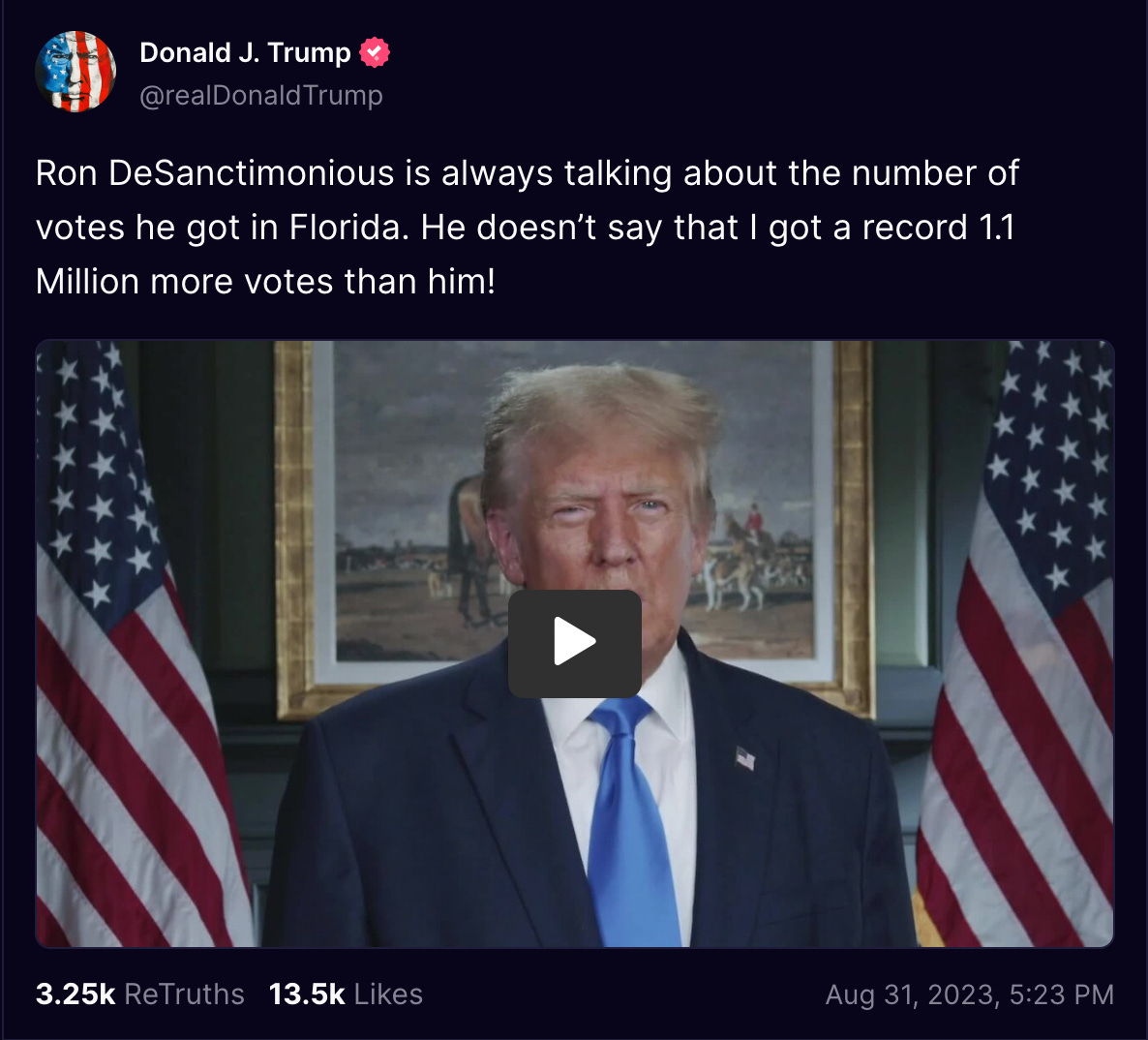The width and height of the screenshot is (1148, 1040).
Task: Open the Donald J. Trump display name
Action: 245,52
